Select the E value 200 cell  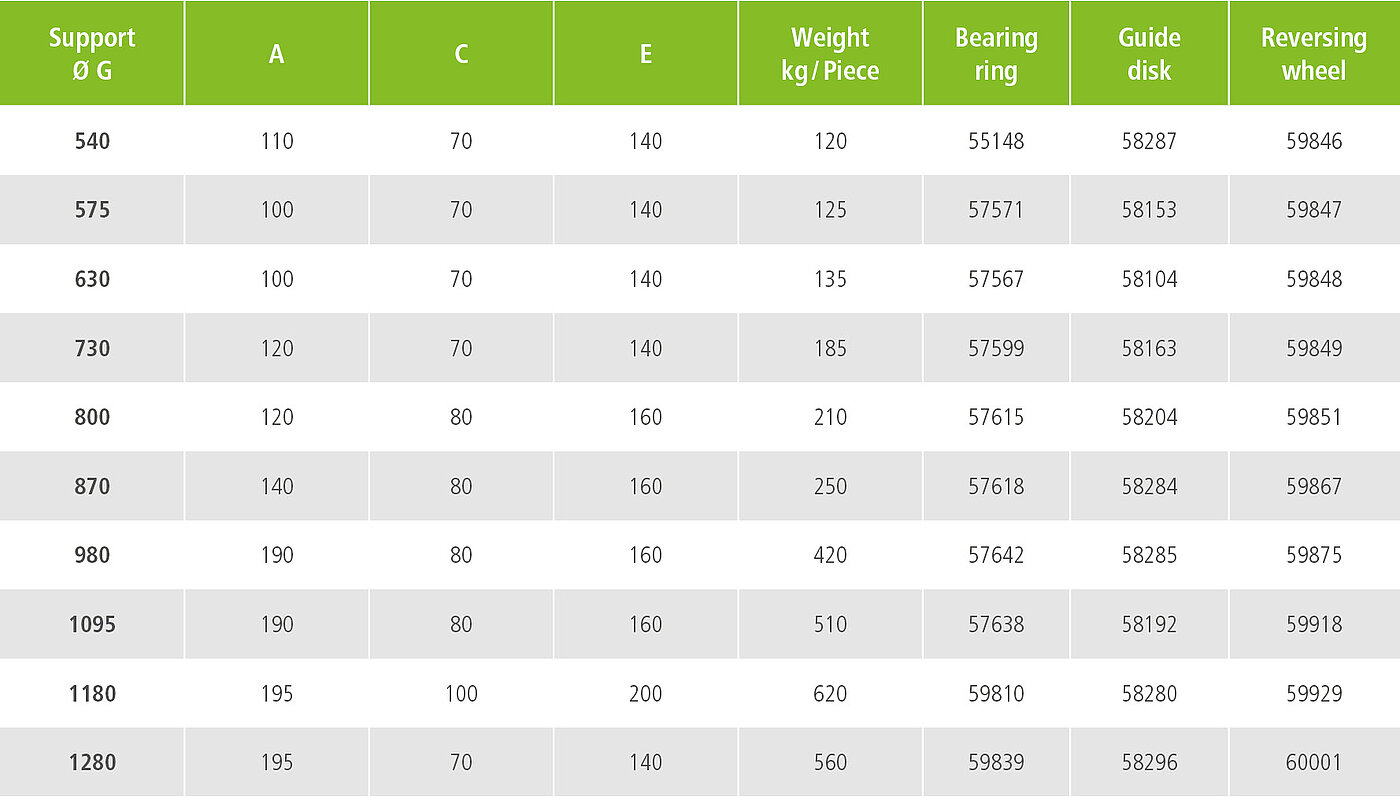pos(646,693)
